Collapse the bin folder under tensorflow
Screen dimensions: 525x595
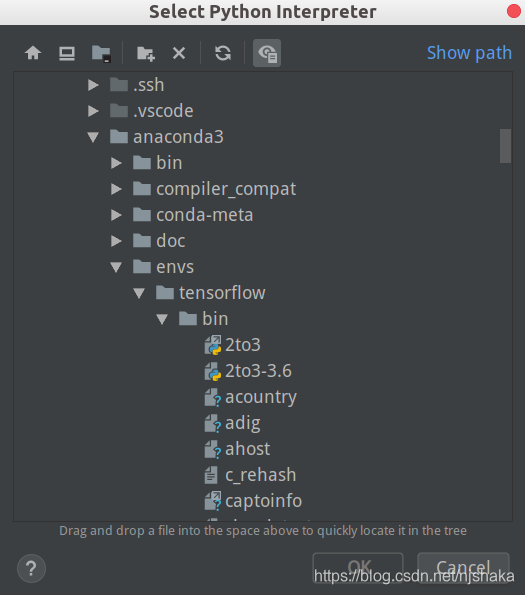[x=162, y=319]
